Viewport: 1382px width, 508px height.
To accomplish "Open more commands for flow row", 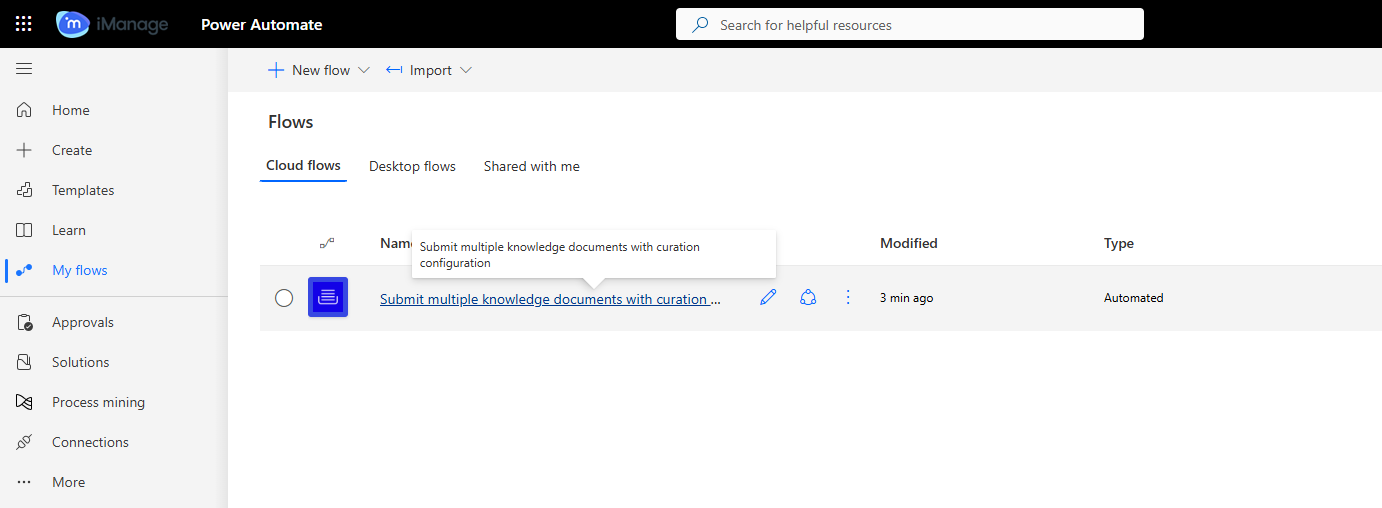I will (848, 297).
